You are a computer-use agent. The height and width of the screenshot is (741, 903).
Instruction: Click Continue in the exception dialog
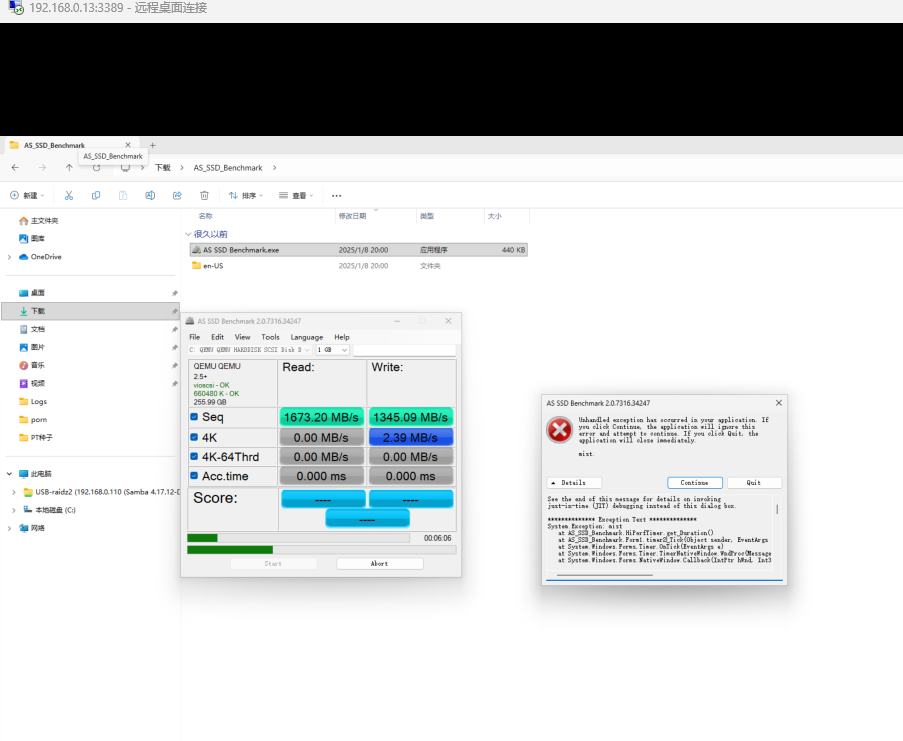(x=695, y=483)
